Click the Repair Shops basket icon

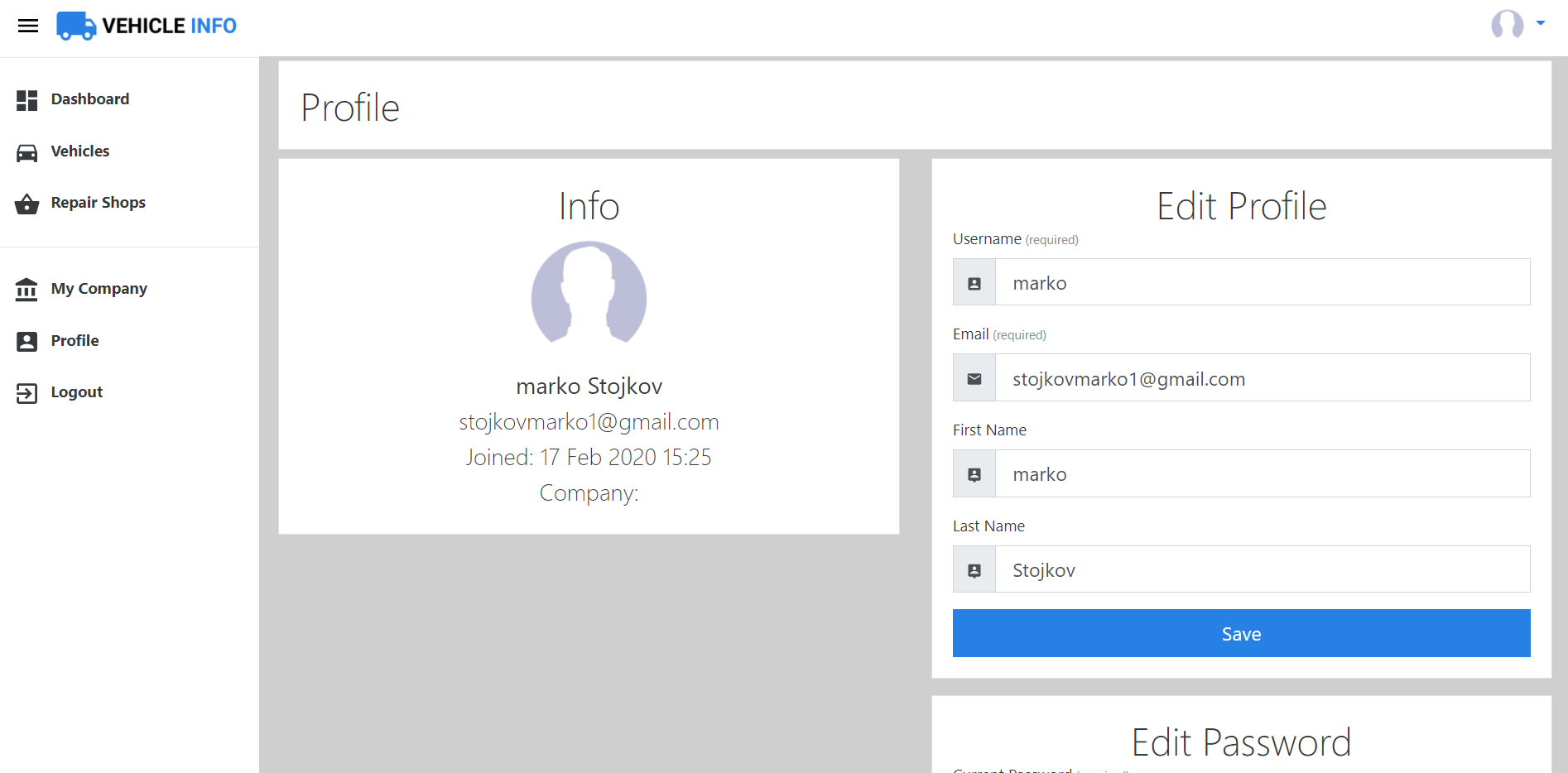tap(26, 204)
